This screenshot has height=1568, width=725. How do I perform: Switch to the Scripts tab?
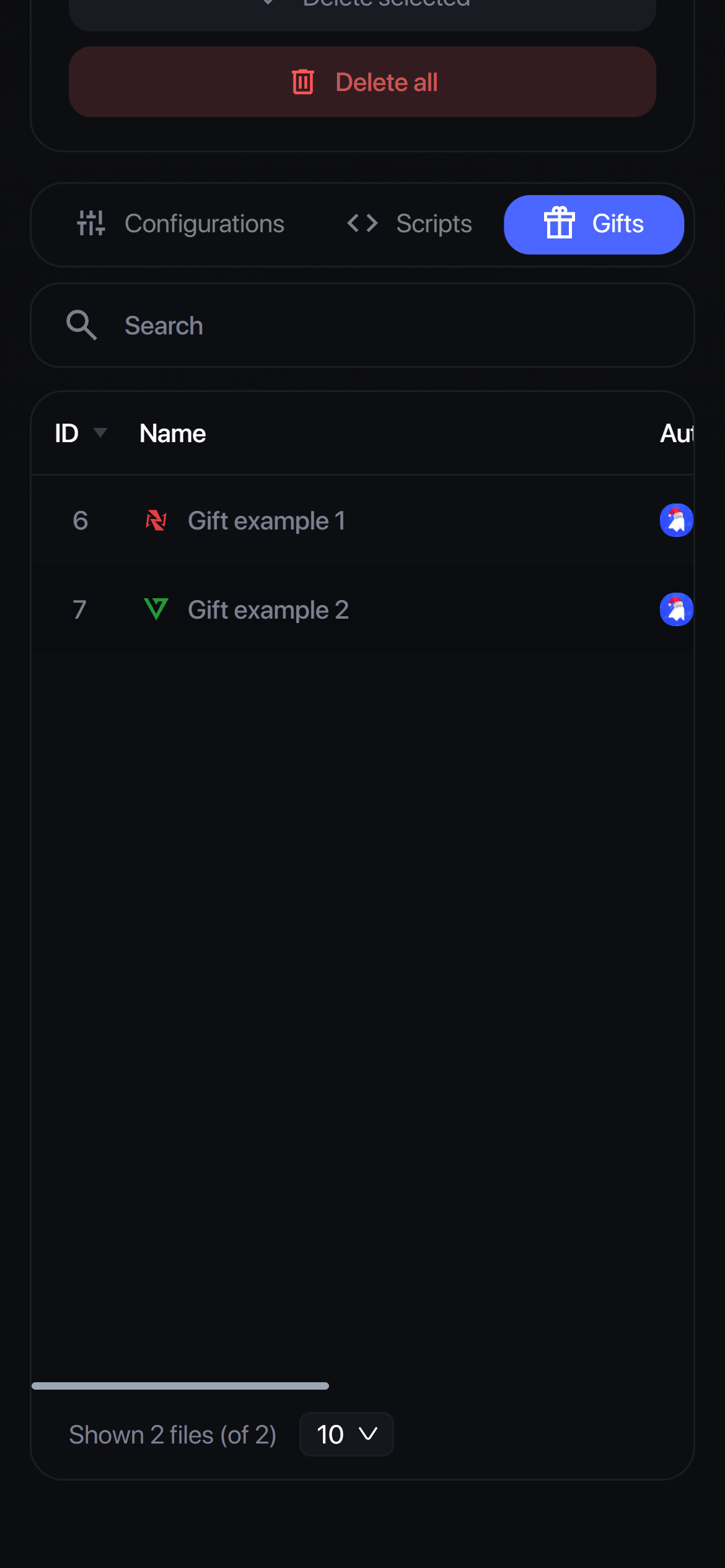tap(433, 224)
